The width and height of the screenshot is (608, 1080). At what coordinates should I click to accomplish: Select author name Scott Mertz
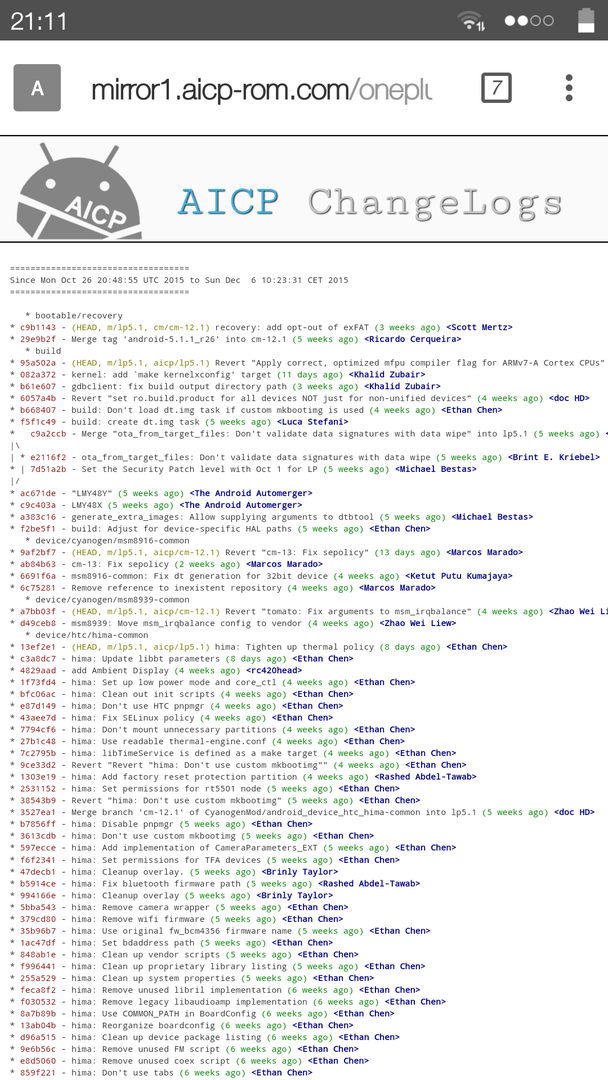pos(479,327)
